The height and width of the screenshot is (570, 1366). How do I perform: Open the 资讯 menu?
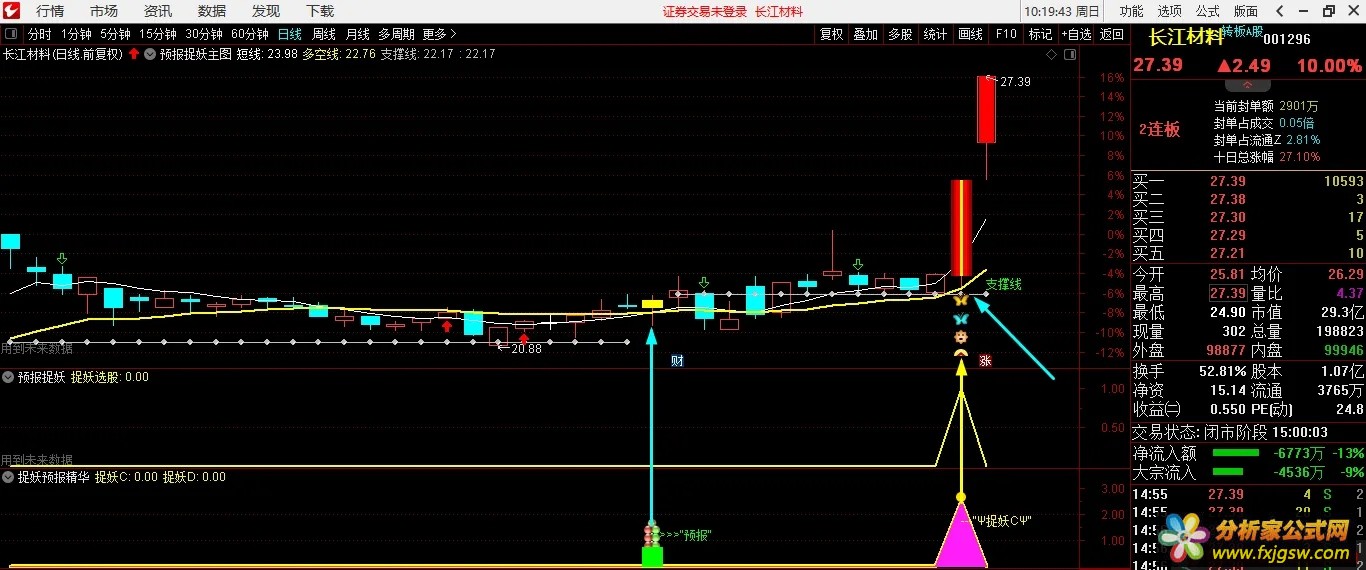pos(158,11)
